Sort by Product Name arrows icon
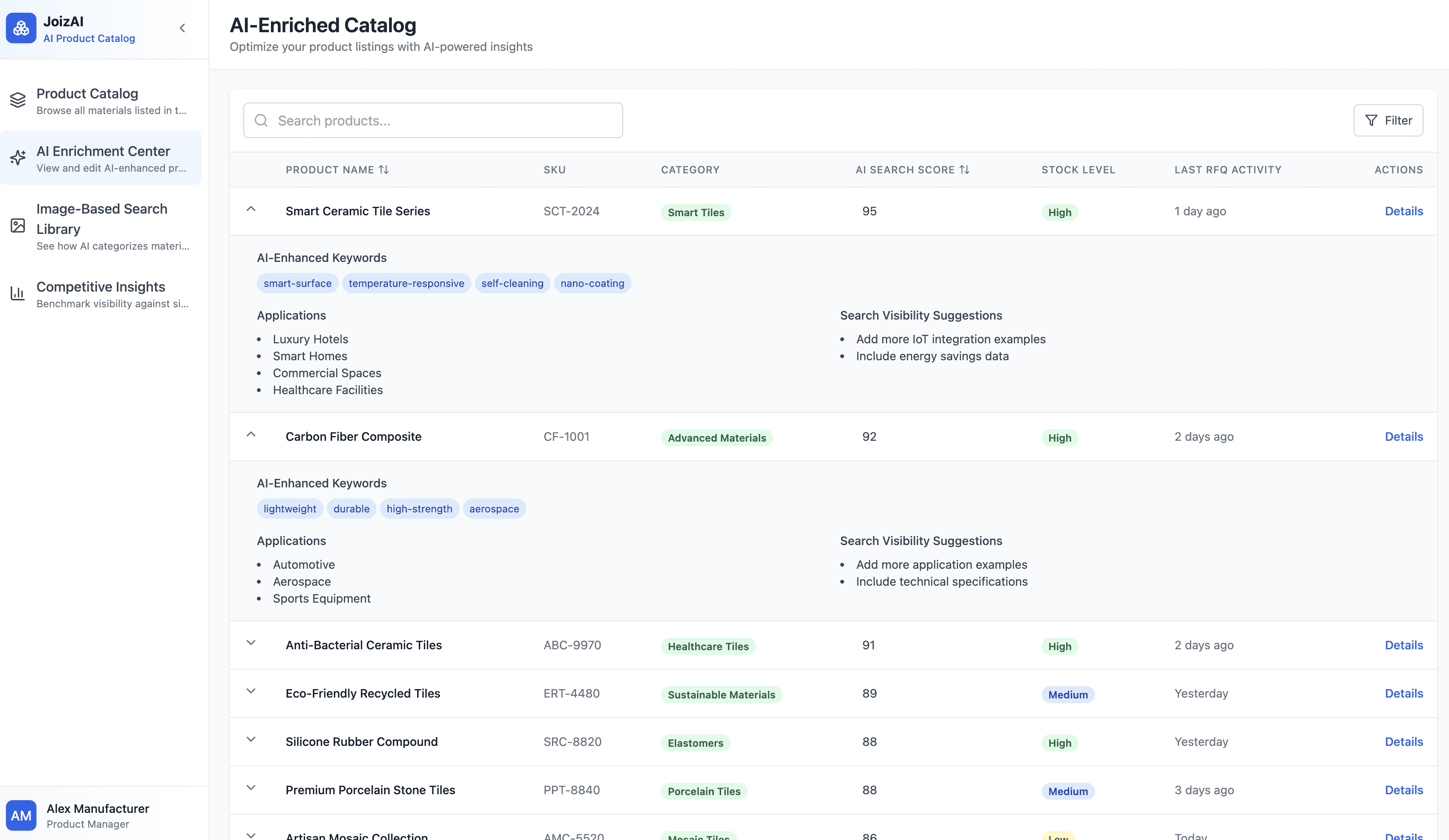1449x840 pixels. (x=384, y=170)
